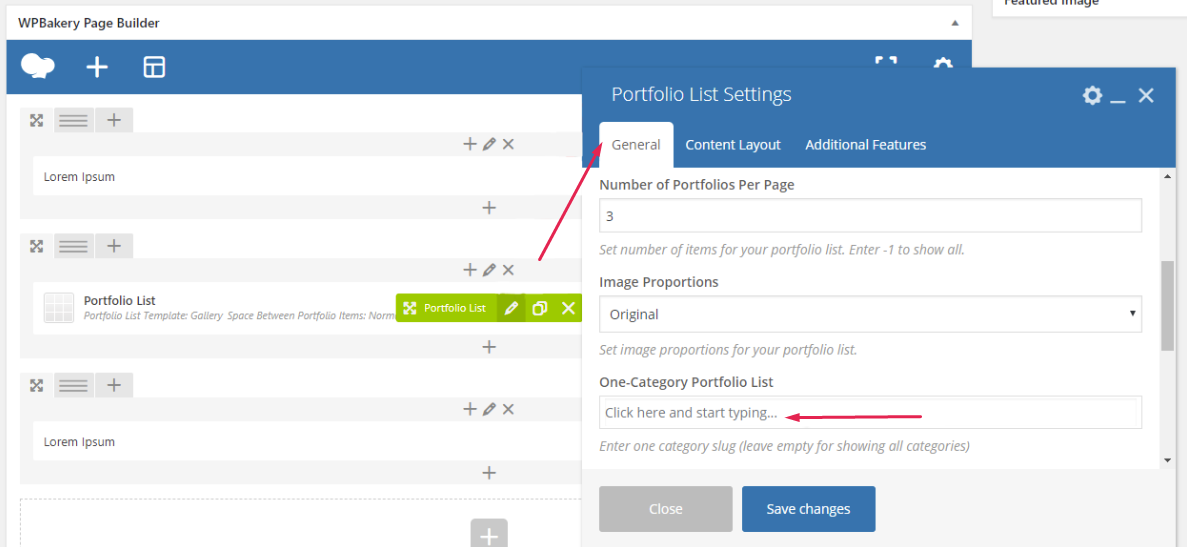
Task: Open the Templates layout icon
Action: pos(154,67)
